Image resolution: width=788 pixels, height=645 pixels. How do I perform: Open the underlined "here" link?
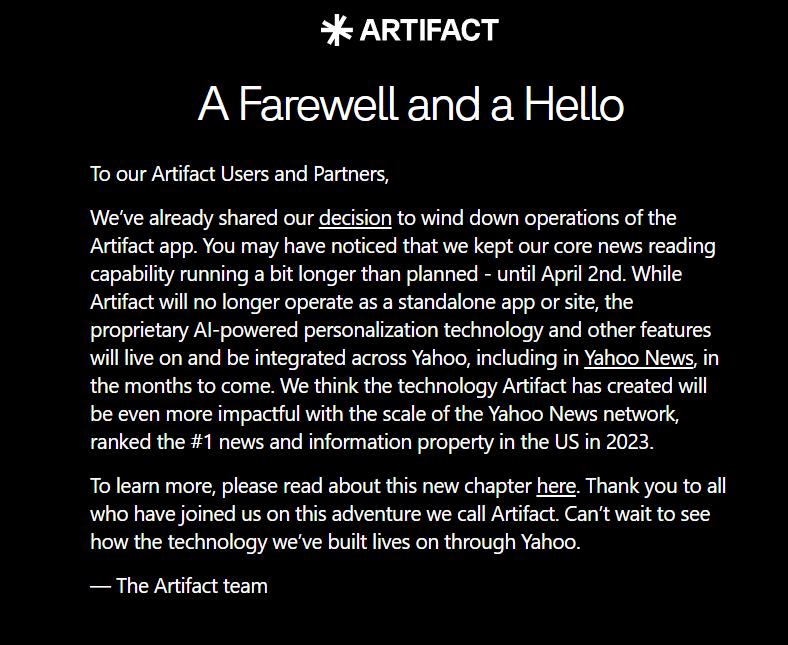[x=556, y=487]
